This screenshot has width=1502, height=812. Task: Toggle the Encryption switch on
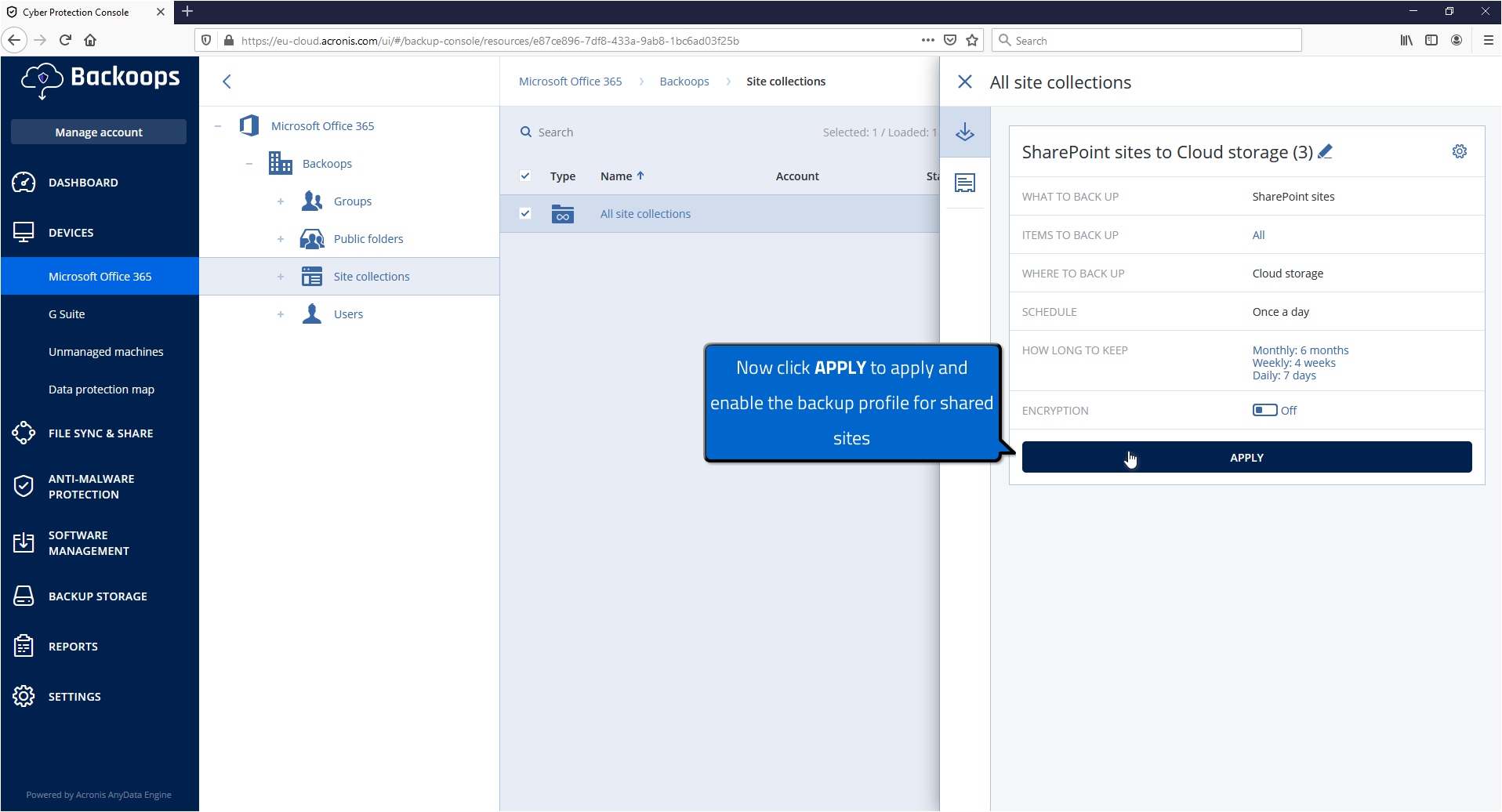pos(1264,410)
